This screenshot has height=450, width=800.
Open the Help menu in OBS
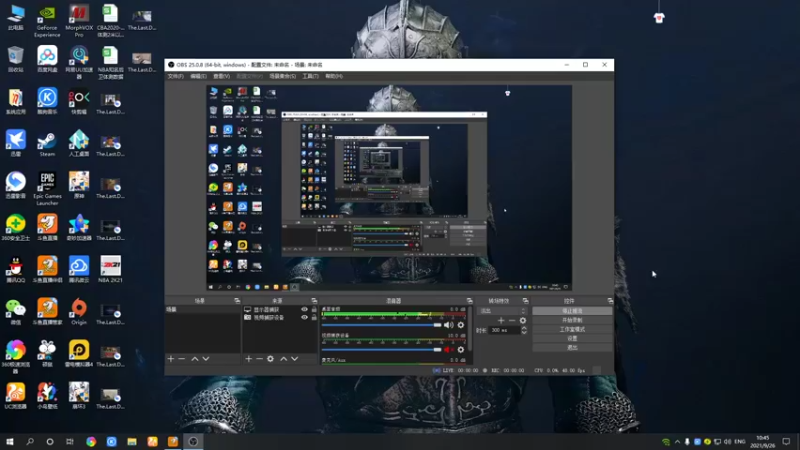pos(334,76)
